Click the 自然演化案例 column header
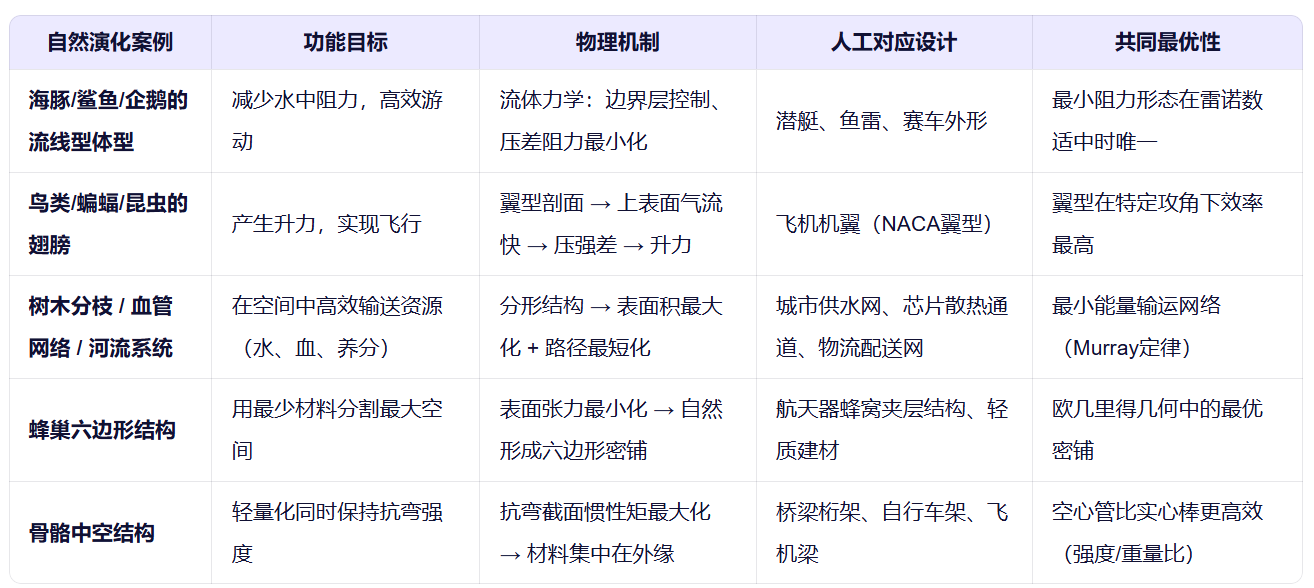 coord(110,42)
